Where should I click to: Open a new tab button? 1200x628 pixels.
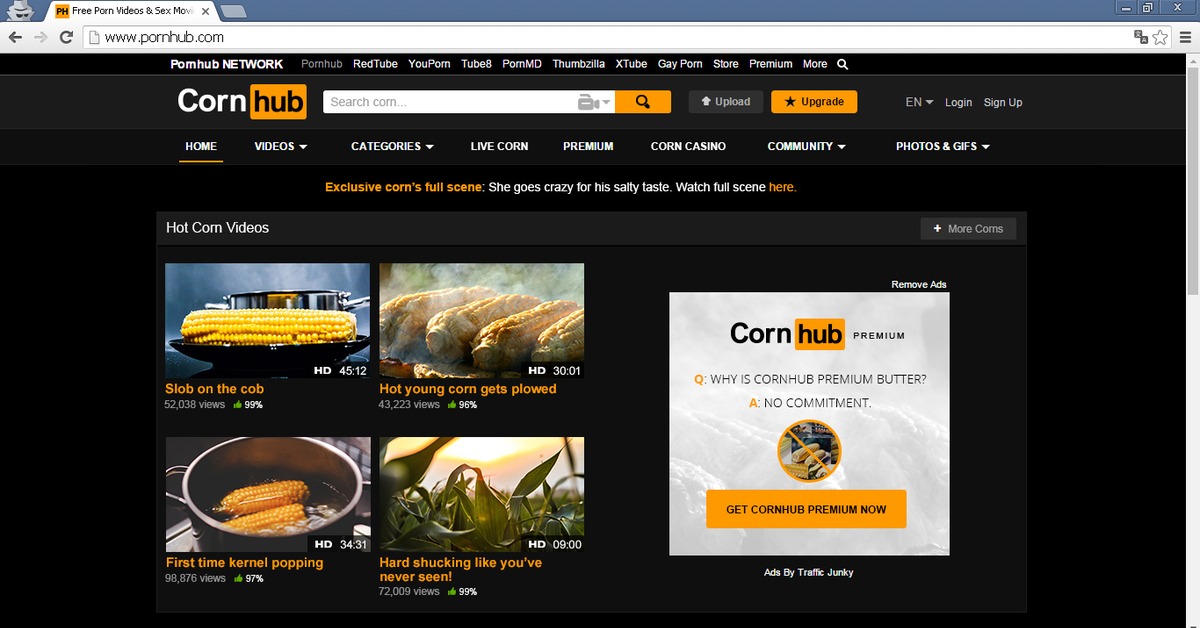(233, 11)
